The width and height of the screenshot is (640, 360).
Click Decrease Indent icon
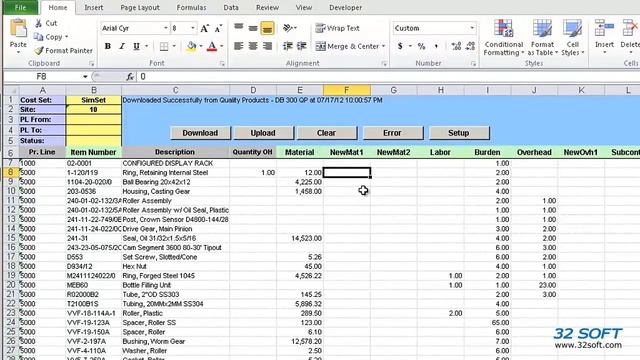pyautogui.click(x=288, y=46)
